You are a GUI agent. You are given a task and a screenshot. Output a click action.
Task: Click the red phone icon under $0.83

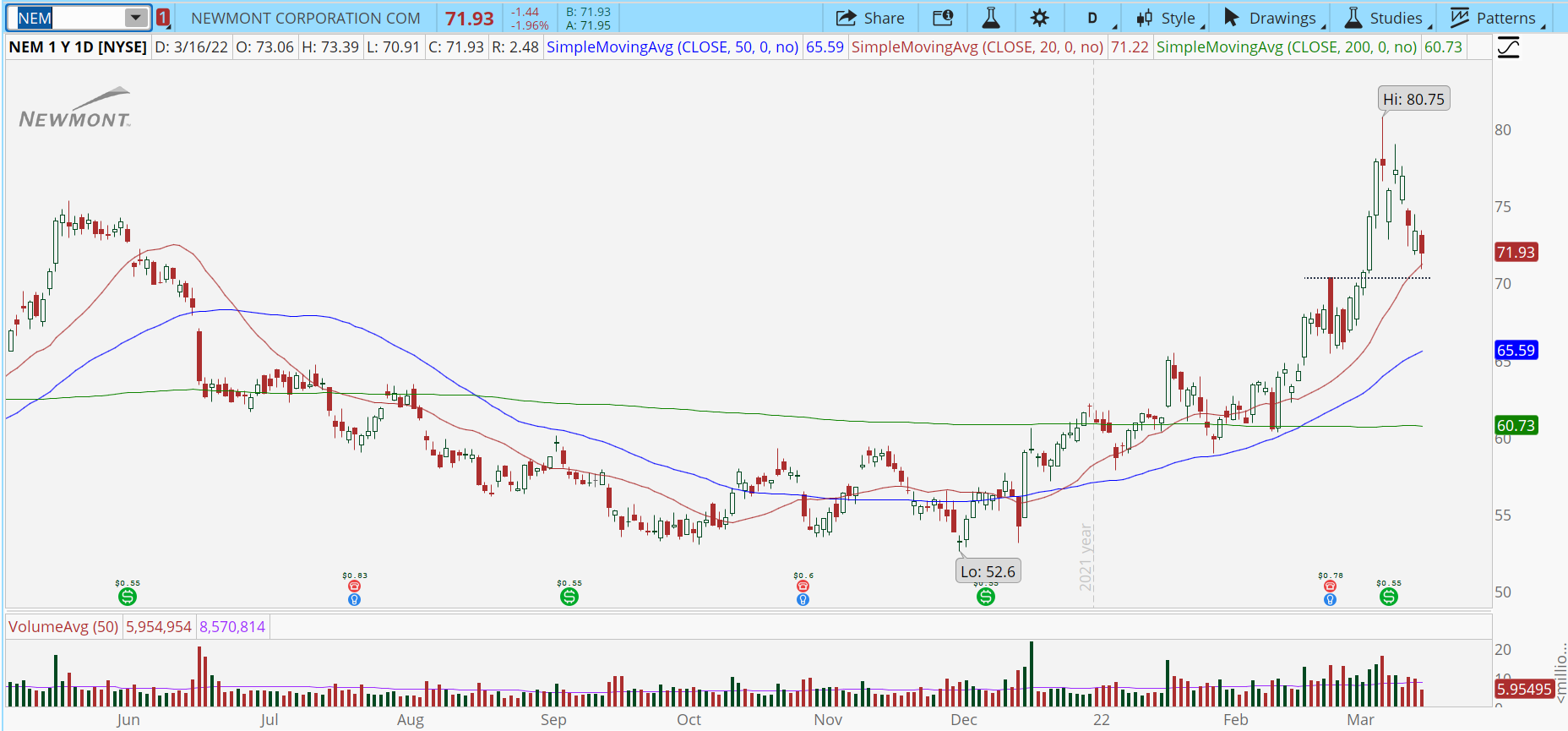(355, 586)
